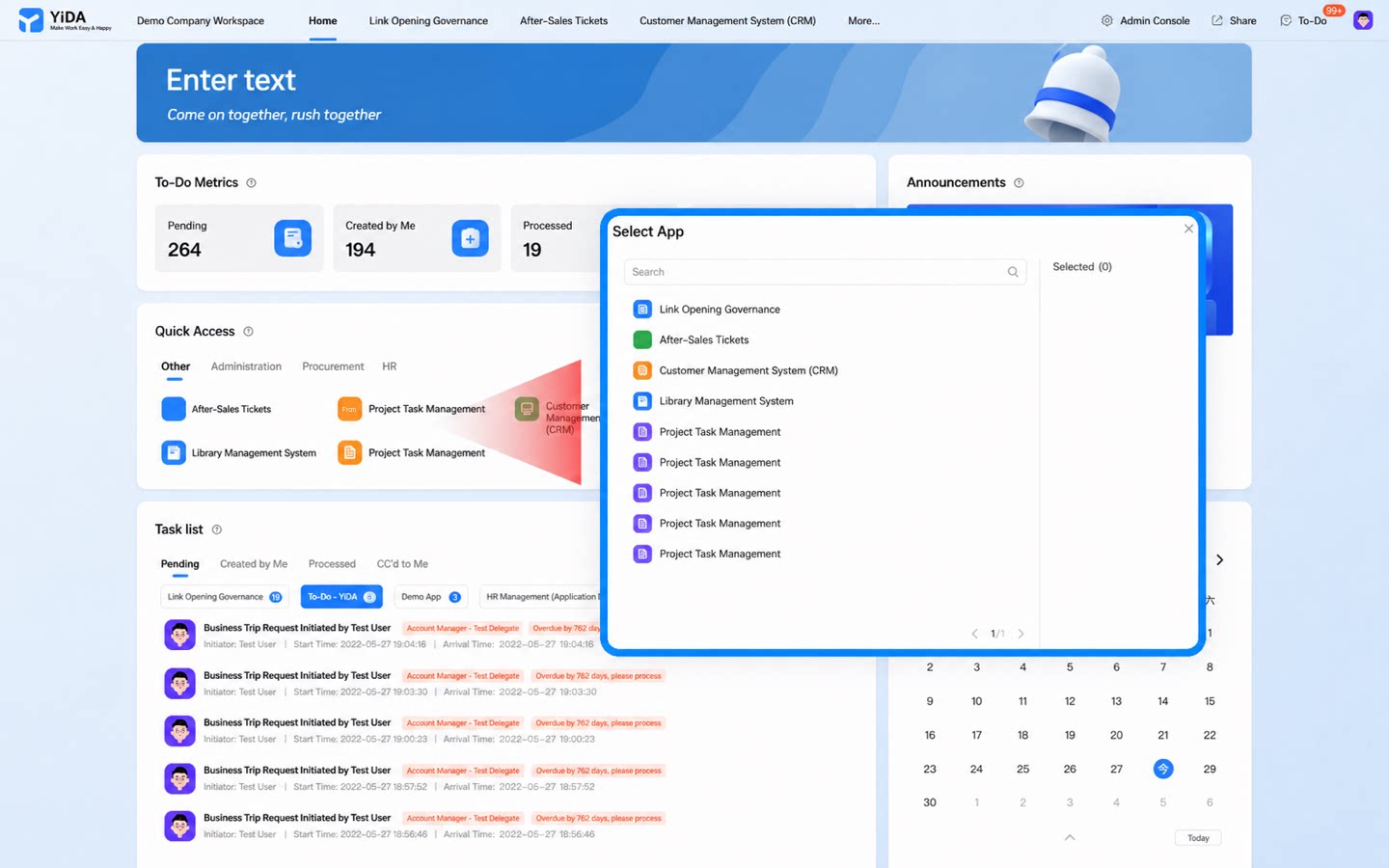This screenshot has width=1389, height=868.
Task: Open the To-Do notifications icon
Action: coord(1286,20)
